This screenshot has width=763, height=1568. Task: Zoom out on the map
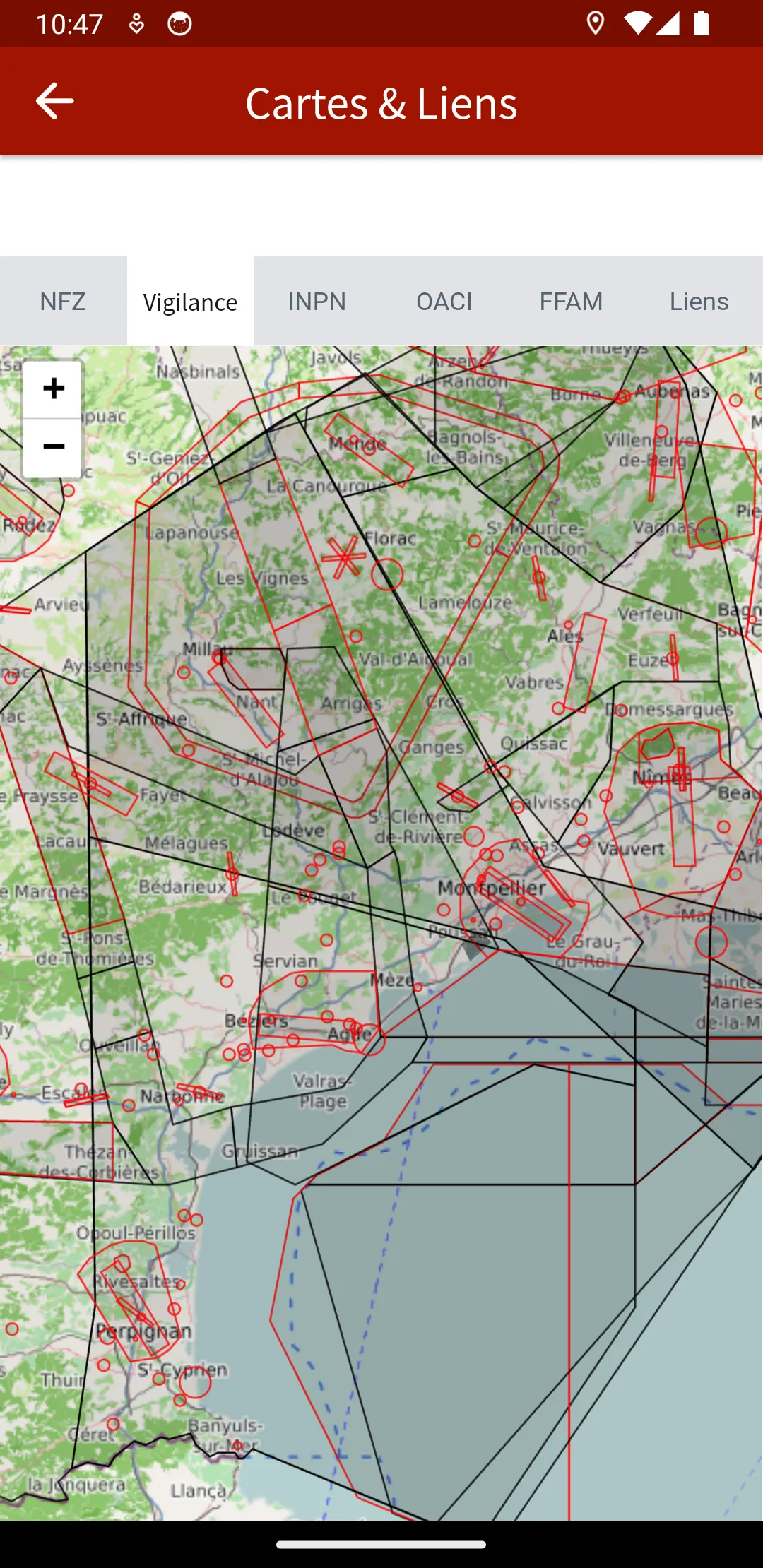(53, 447)
